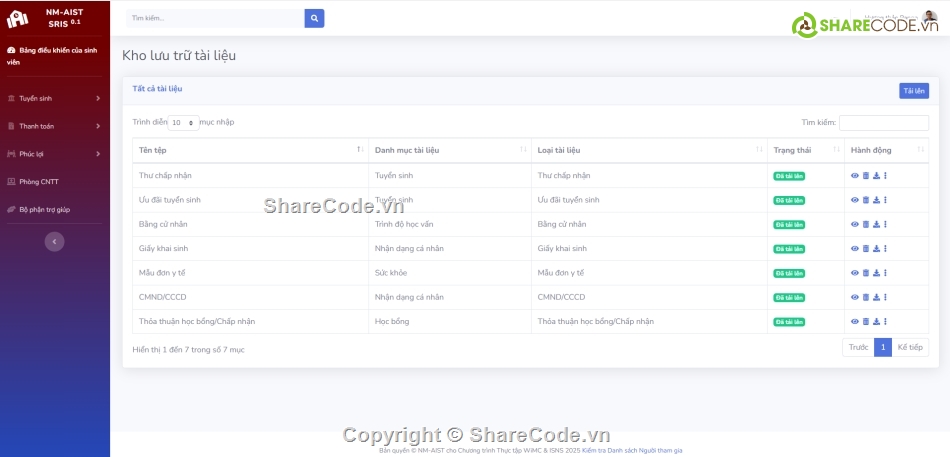Expand the Tuyển sinh sidebar menu
This screenshot has width=950, height=457.
[x=54, y=98]
